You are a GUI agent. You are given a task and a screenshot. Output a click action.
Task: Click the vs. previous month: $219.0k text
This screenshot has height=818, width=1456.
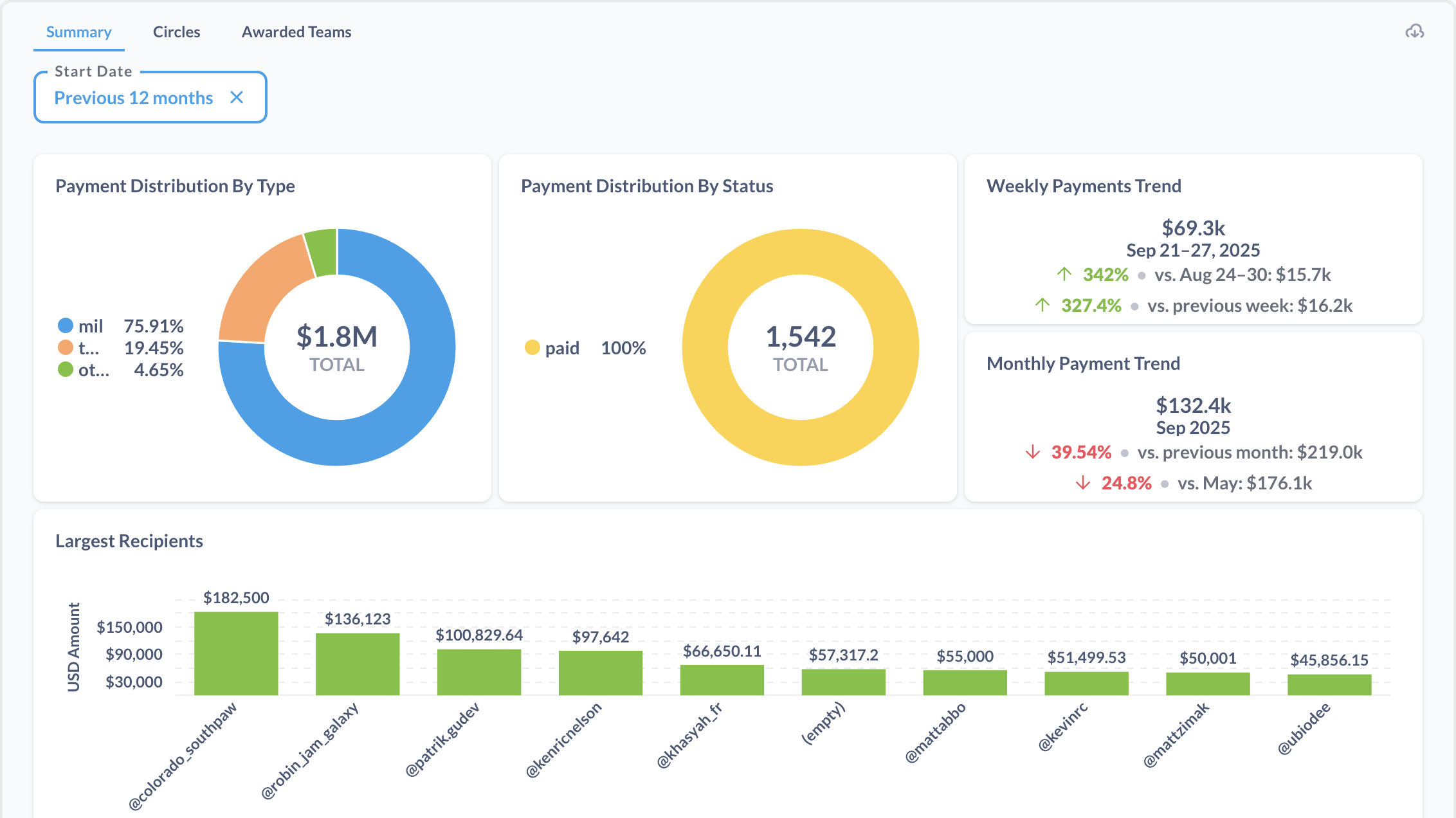pyautogui.click(x=1250, y=452)
